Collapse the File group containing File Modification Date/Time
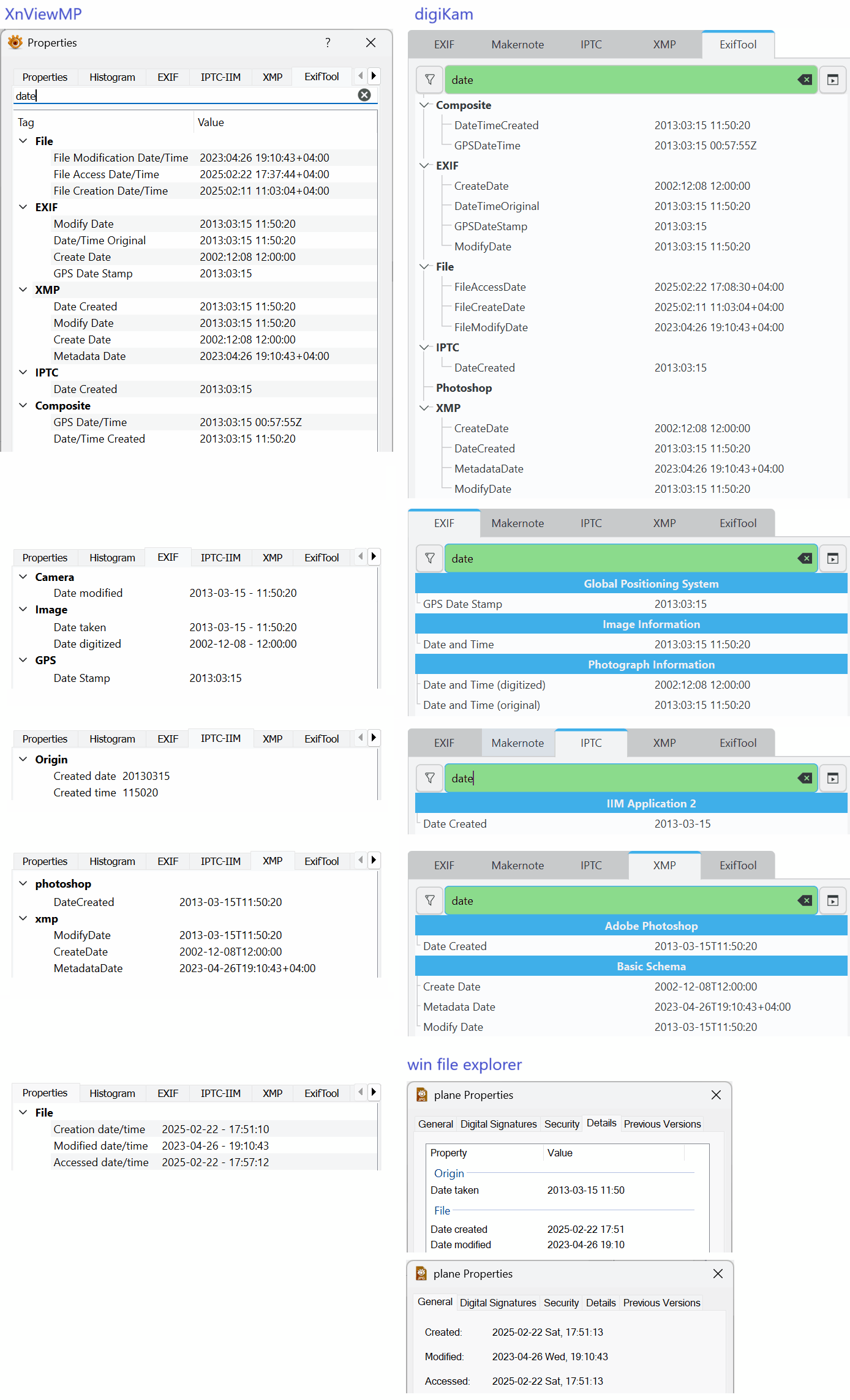 23,141
